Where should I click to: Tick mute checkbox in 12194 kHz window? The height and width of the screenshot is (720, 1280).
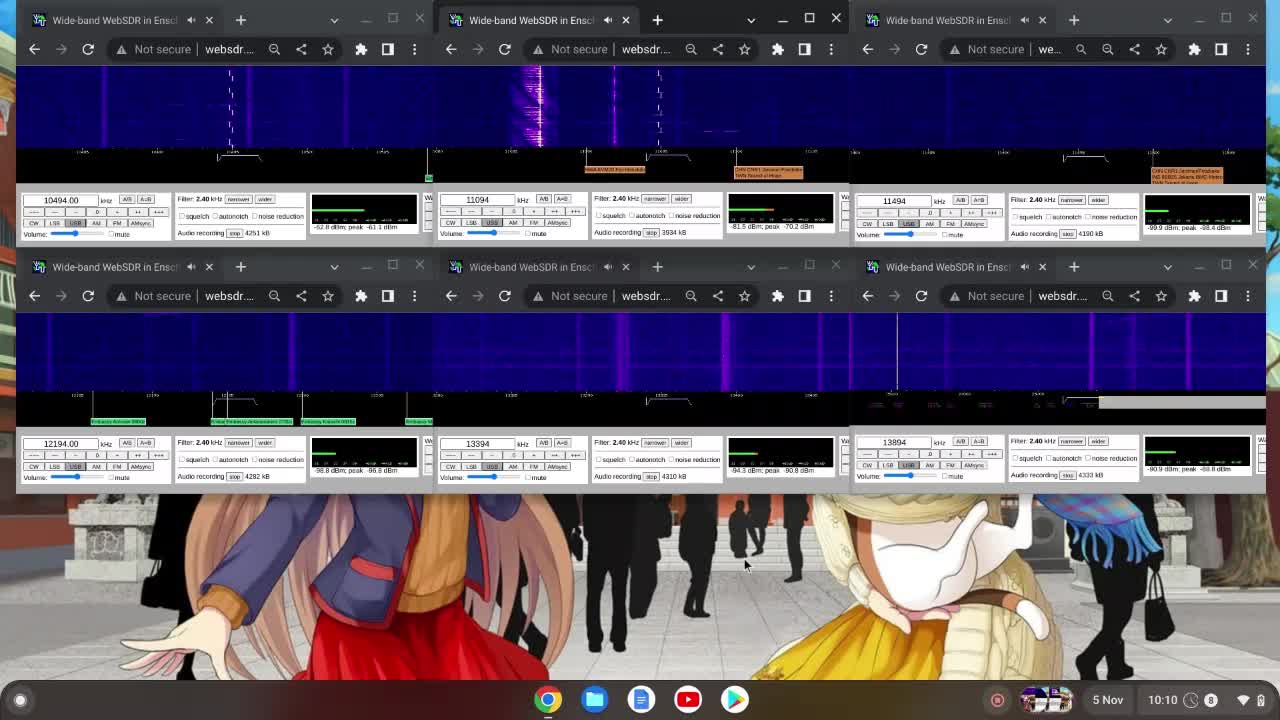(x=111, y=477)
